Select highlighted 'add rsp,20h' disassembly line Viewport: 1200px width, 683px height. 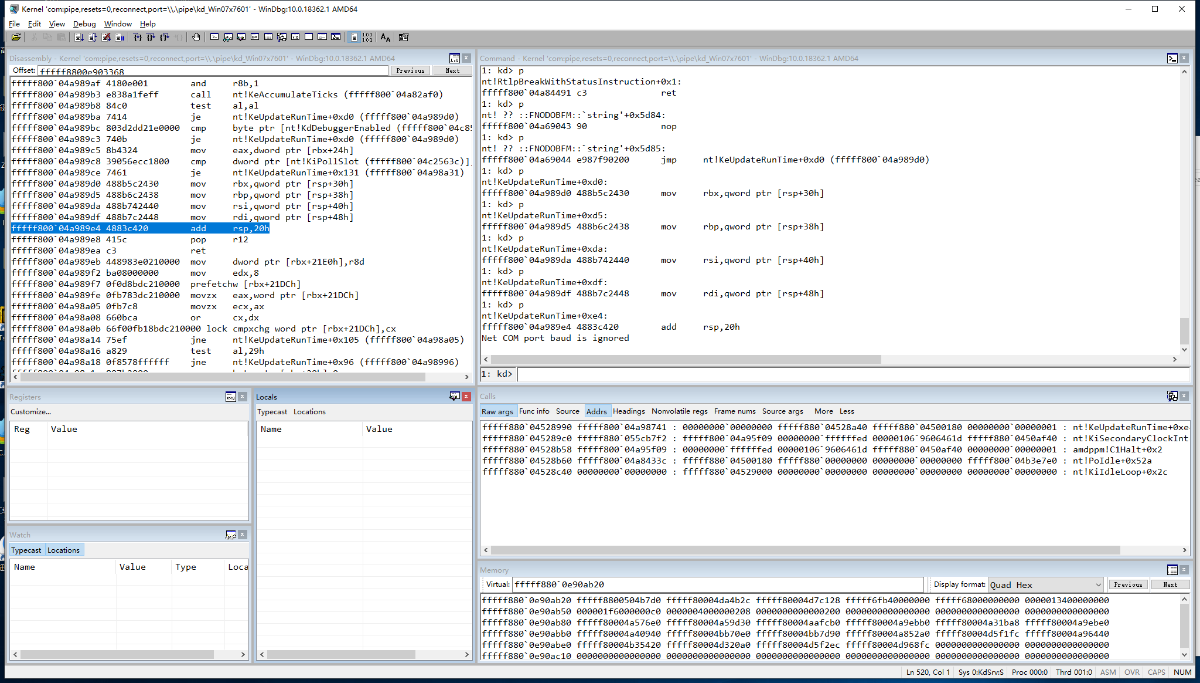click(x=140, y=228)
